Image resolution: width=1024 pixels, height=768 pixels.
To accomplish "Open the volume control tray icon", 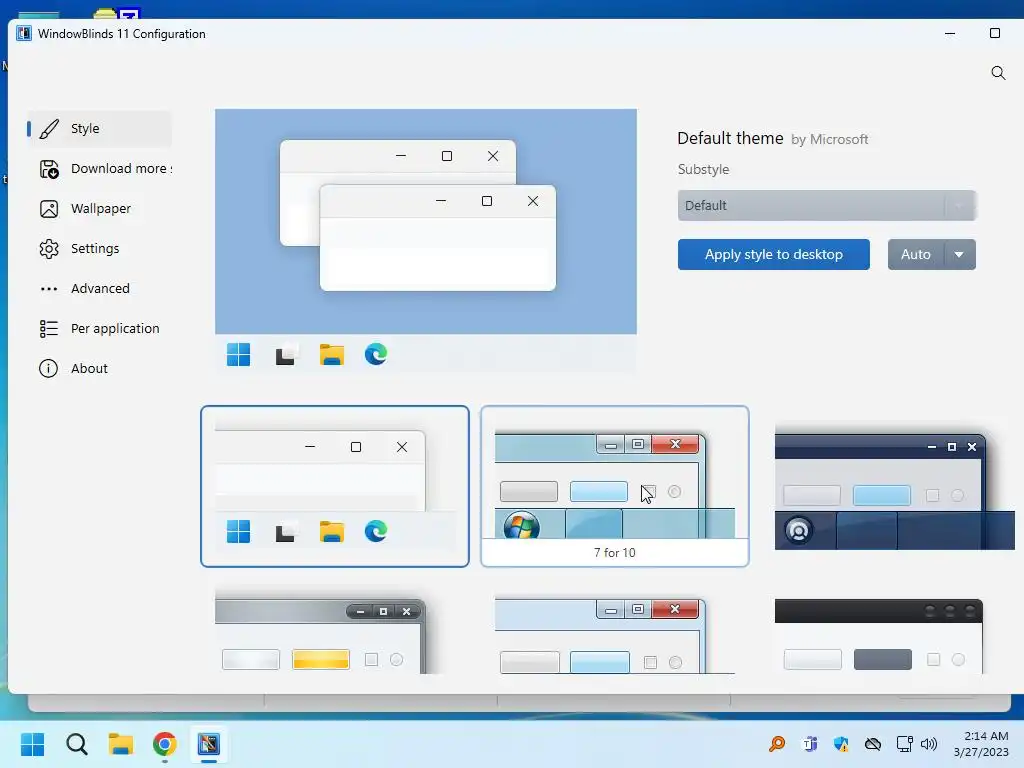I will tap(929, 744).
